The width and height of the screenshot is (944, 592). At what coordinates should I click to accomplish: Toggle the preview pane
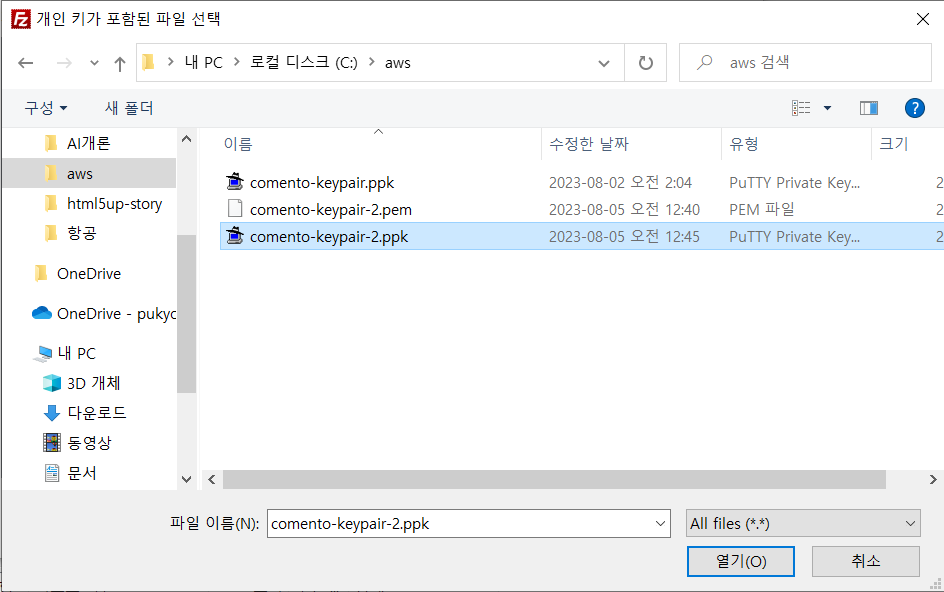coord(869,108)
